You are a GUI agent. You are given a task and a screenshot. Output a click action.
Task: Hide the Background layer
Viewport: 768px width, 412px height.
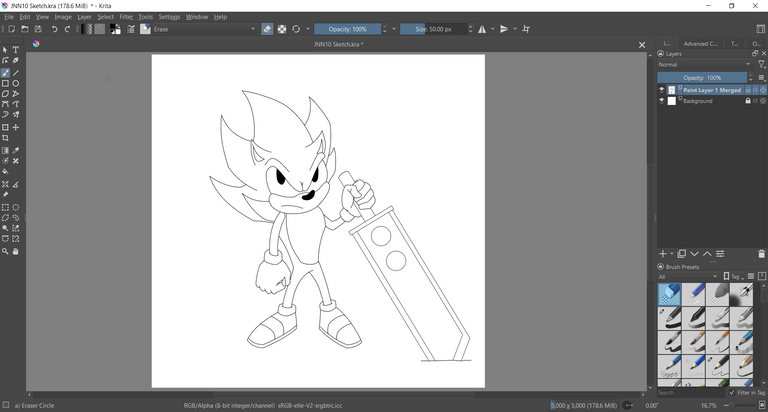click(661, 101)
